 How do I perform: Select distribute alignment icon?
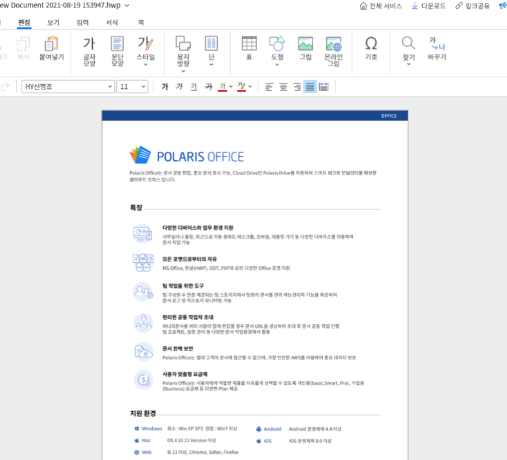click(x=324, y=87)
